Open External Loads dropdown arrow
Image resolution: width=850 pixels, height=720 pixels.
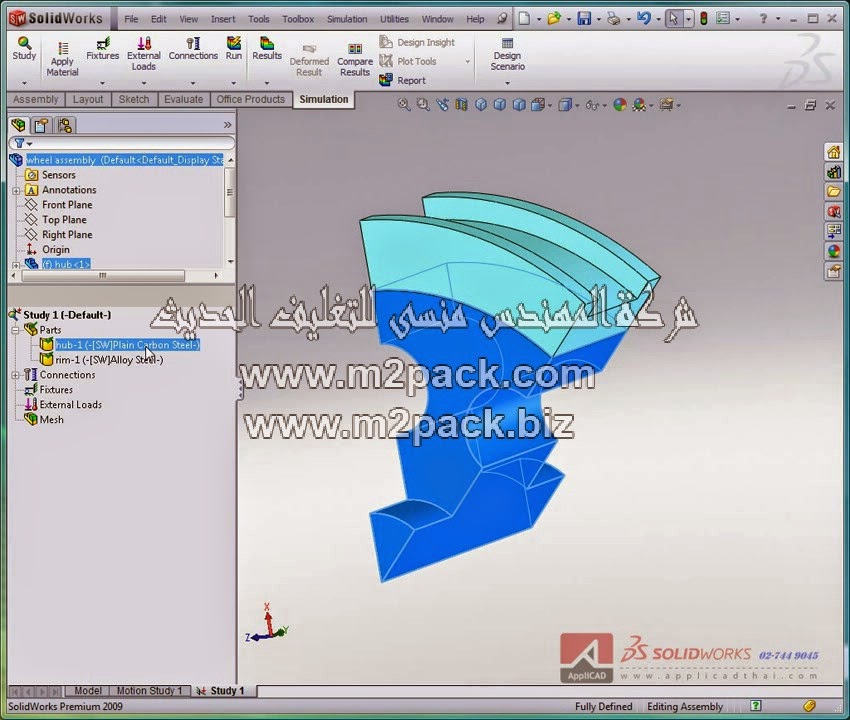pos(144,83)
